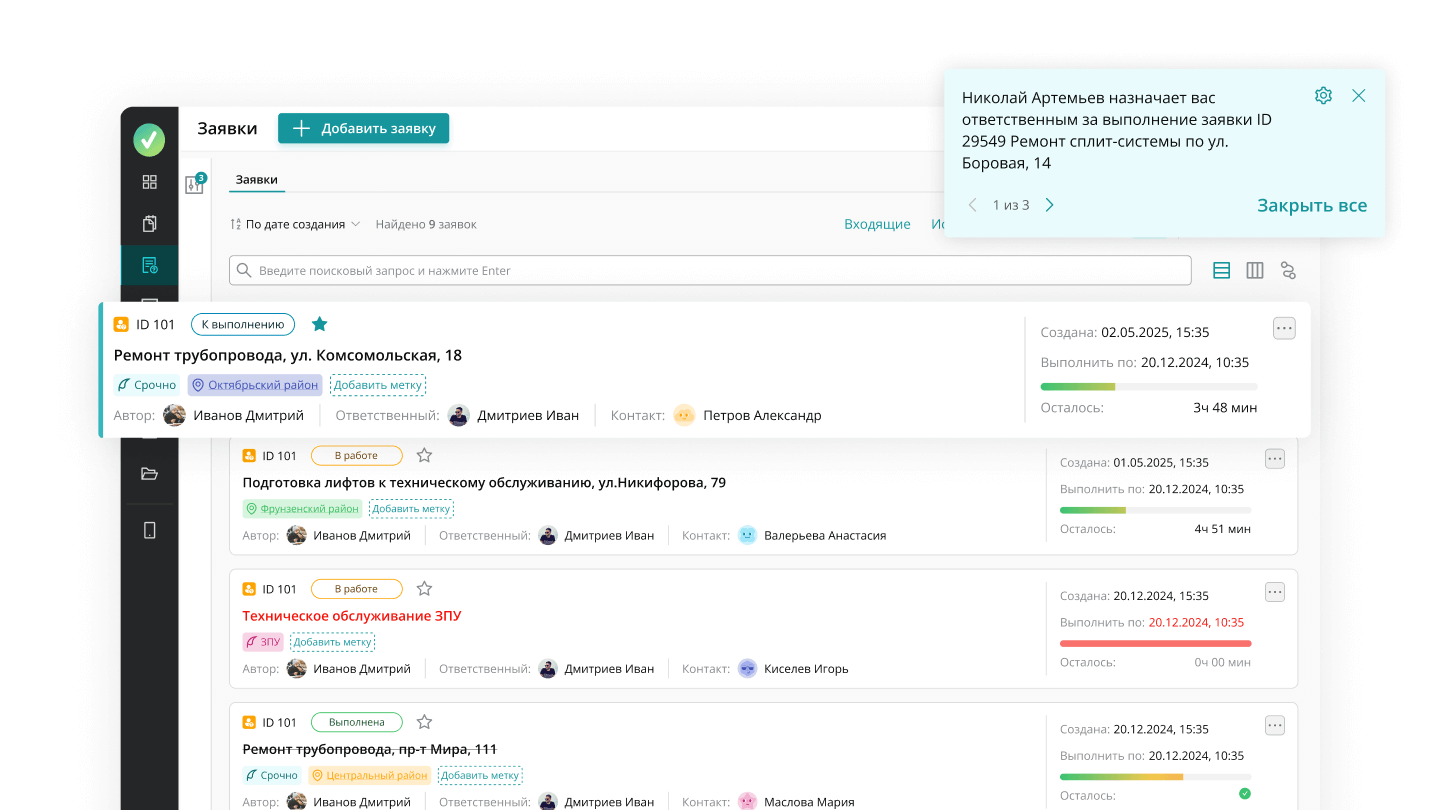1440x810 pixels.
Task: Open the folder icon in sidebar
Action: [x=150, y=474]
